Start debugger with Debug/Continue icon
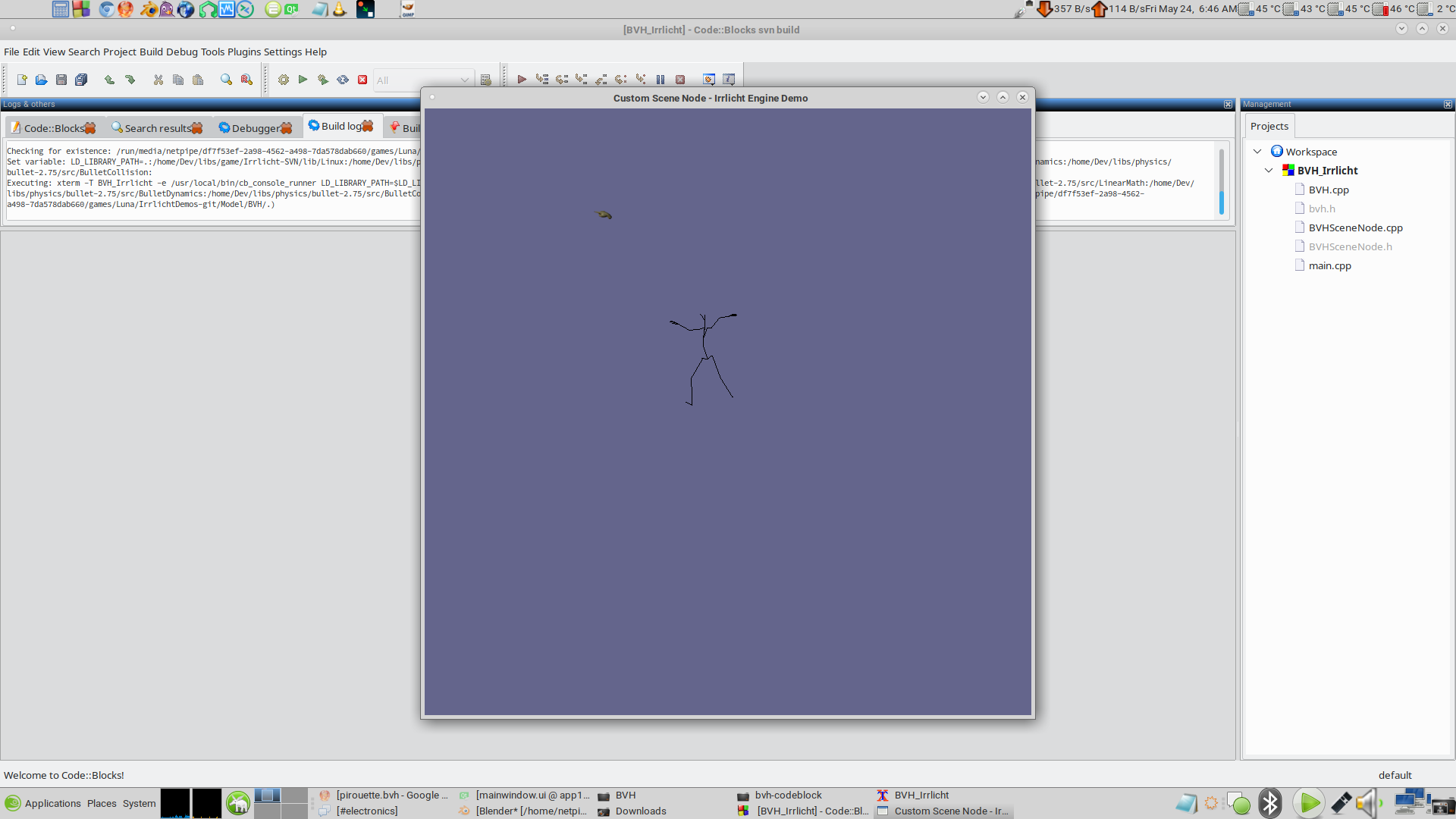This screenshot has width=1456, height=819. pyautogui.click(x=522, y=80)
